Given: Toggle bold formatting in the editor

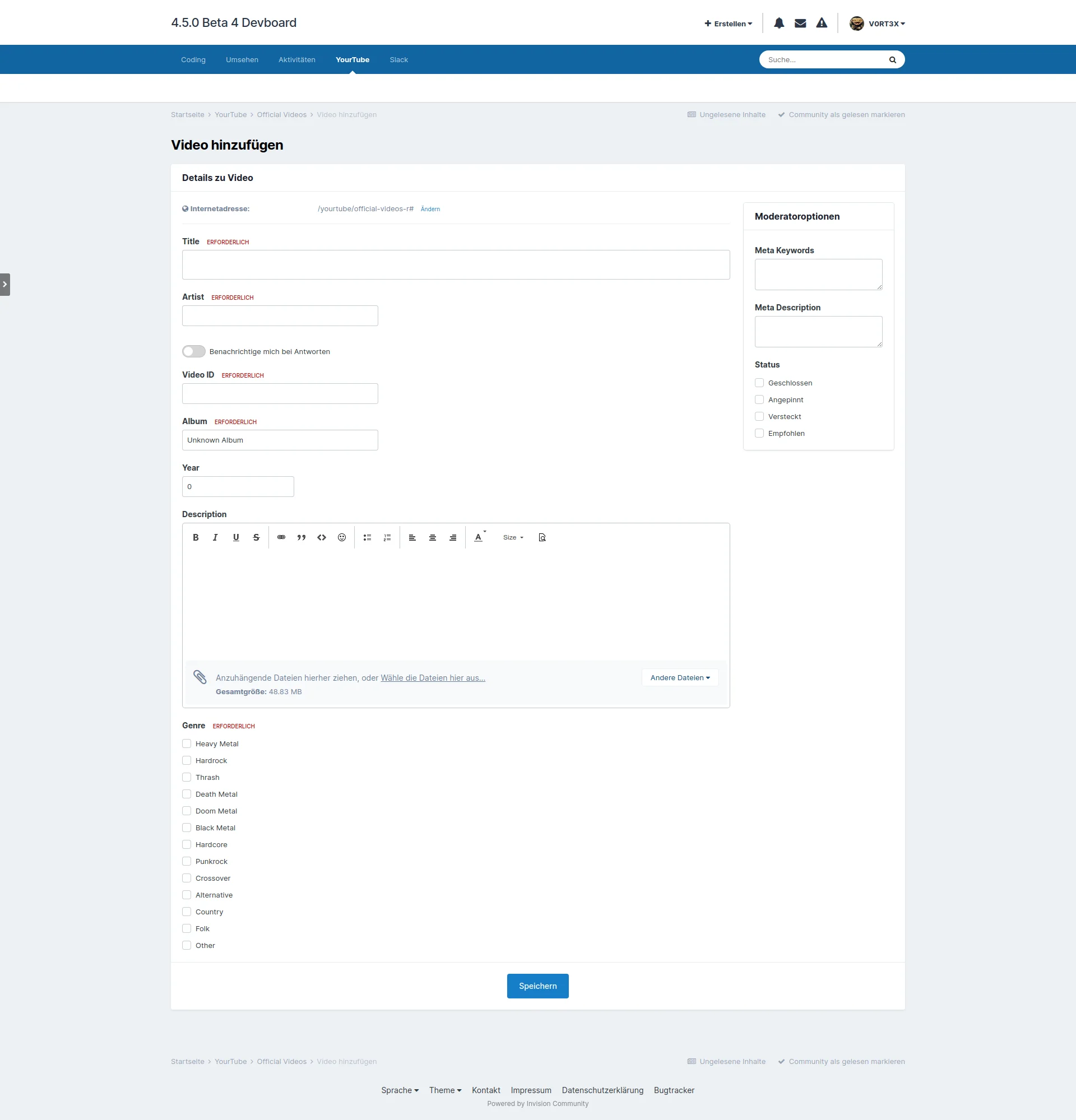Looking at the screenshot, I should point(196,537).
